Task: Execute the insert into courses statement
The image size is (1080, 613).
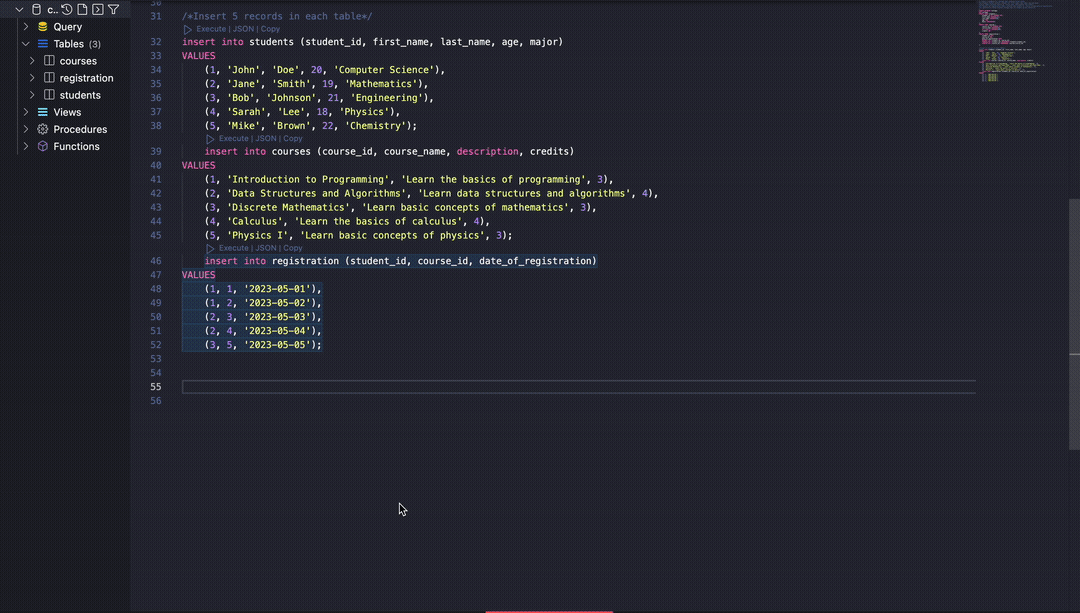Action: (x=233, y=138)
